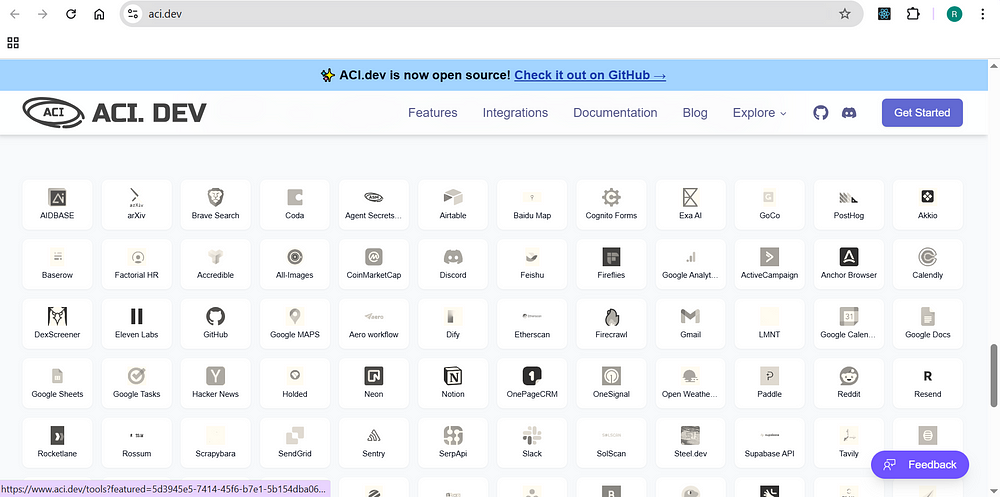Open the Tavily integration card
The image size is (1000, 497).
849,443
